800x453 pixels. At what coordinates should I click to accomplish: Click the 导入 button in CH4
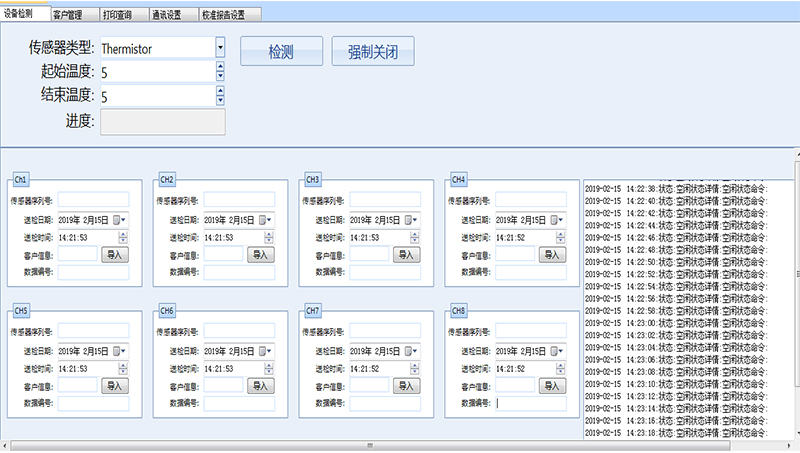coord(553,255)
